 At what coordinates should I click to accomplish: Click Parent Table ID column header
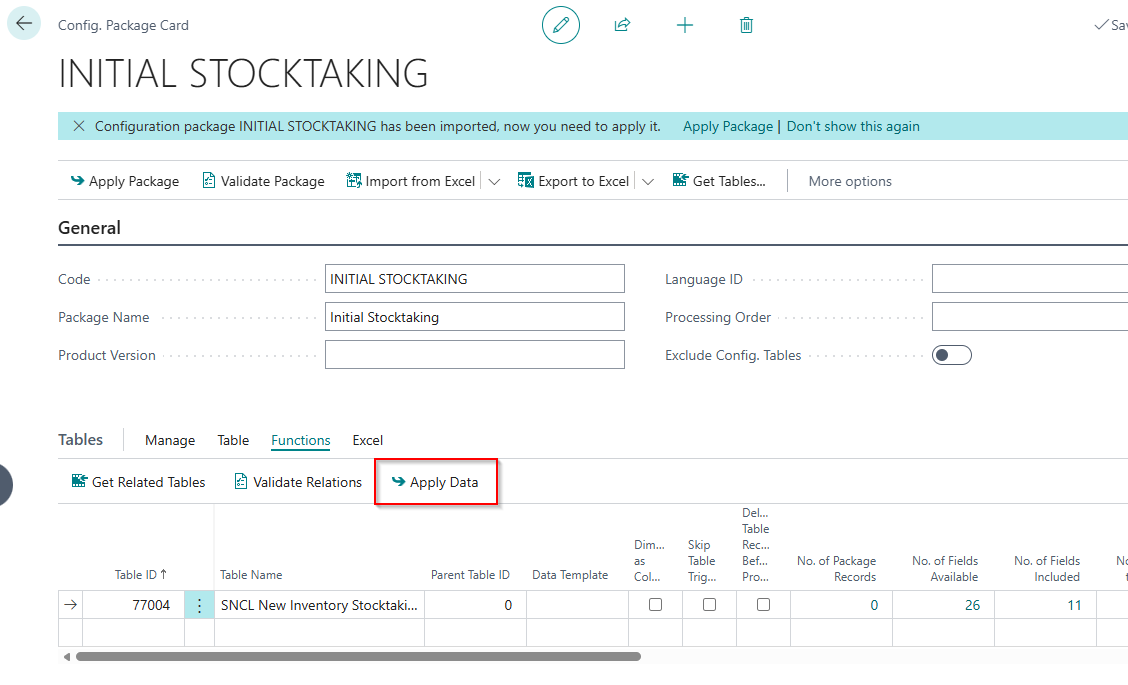coord(470,574)
